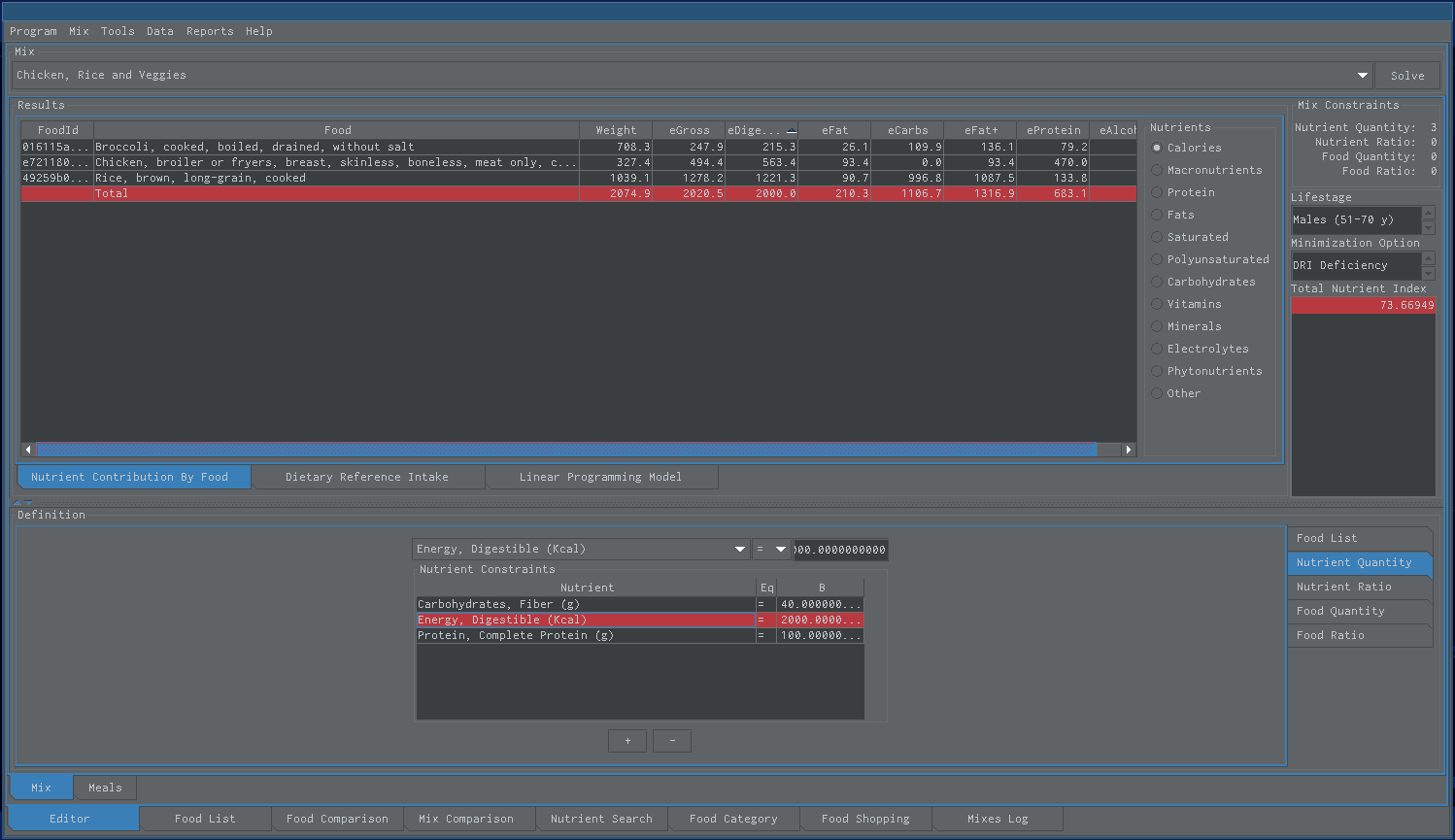Switch to the Mixes Log tab
Viewport: 1455px width, 840px height.
pyautogui.click(x=998, y=819)
